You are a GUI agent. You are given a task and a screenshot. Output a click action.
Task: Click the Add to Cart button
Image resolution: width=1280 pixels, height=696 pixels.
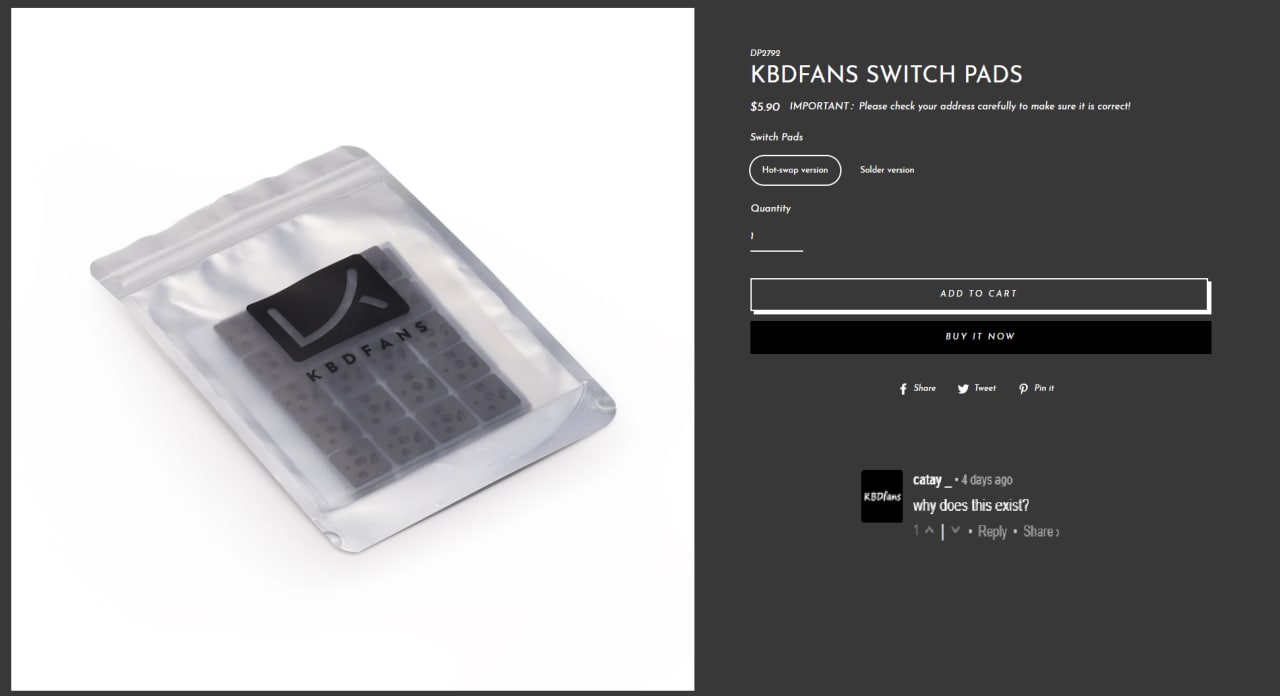(979, 294)
